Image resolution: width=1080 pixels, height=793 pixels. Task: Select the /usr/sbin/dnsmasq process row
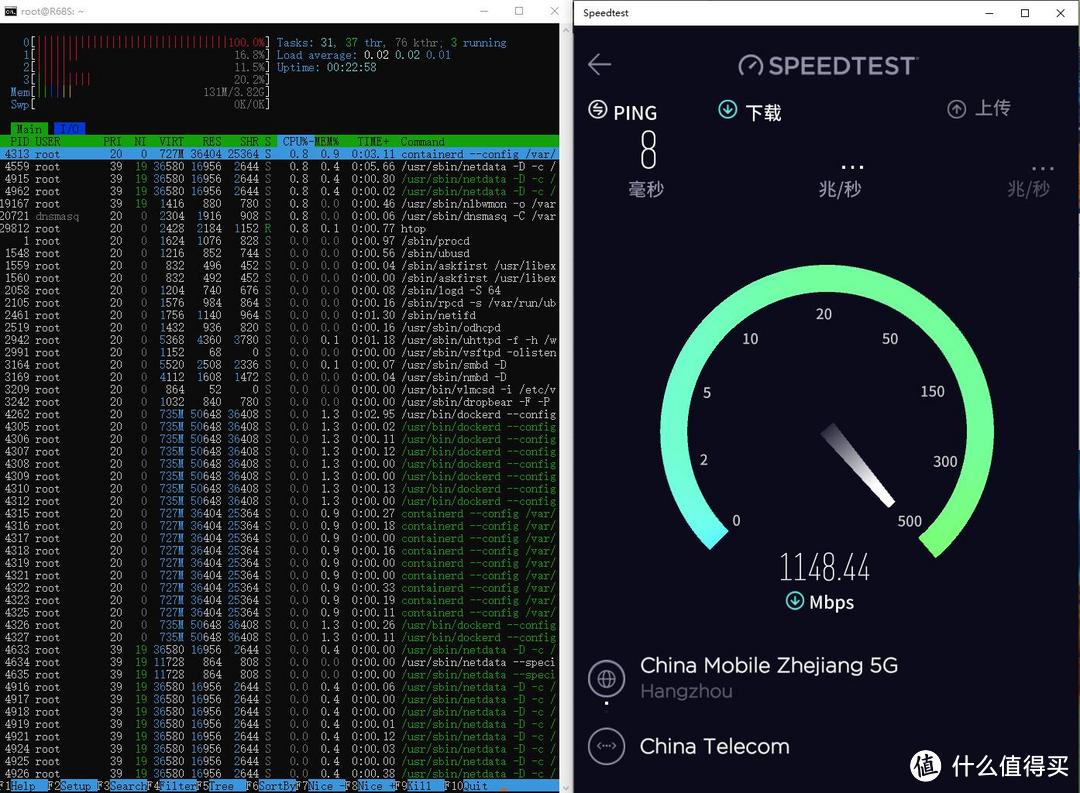click(279, 216)
